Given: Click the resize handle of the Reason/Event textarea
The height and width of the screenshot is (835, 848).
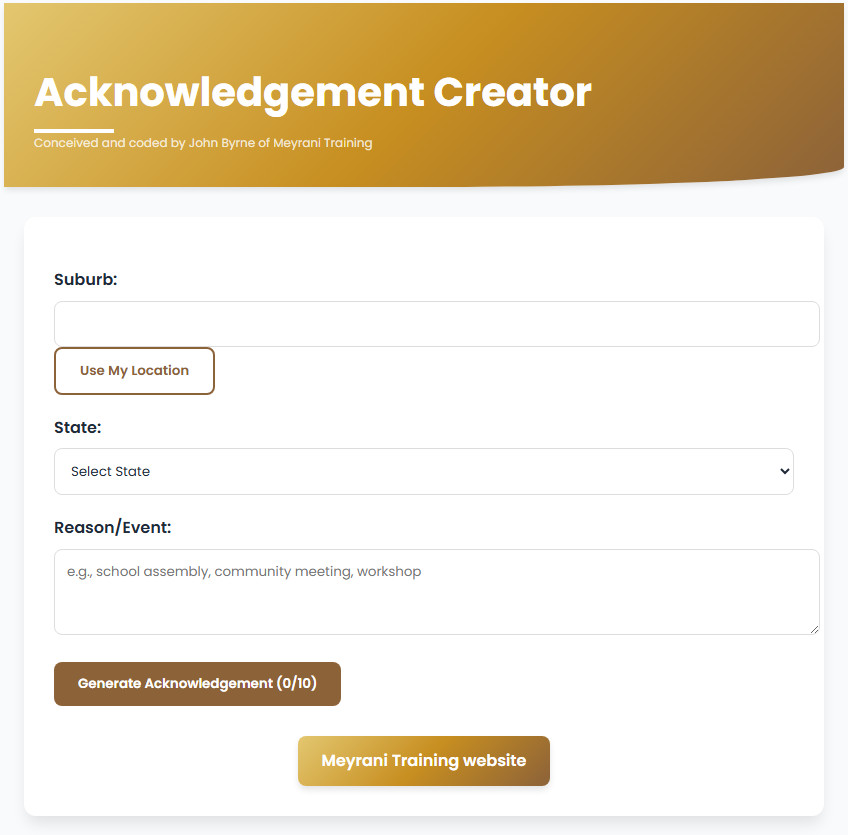Looking at the screenshot, I should click(814, 628).
